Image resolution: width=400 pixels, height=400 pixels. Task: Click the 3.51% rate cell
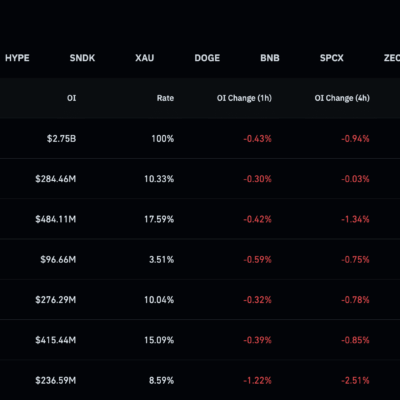(x=161, y=259)
